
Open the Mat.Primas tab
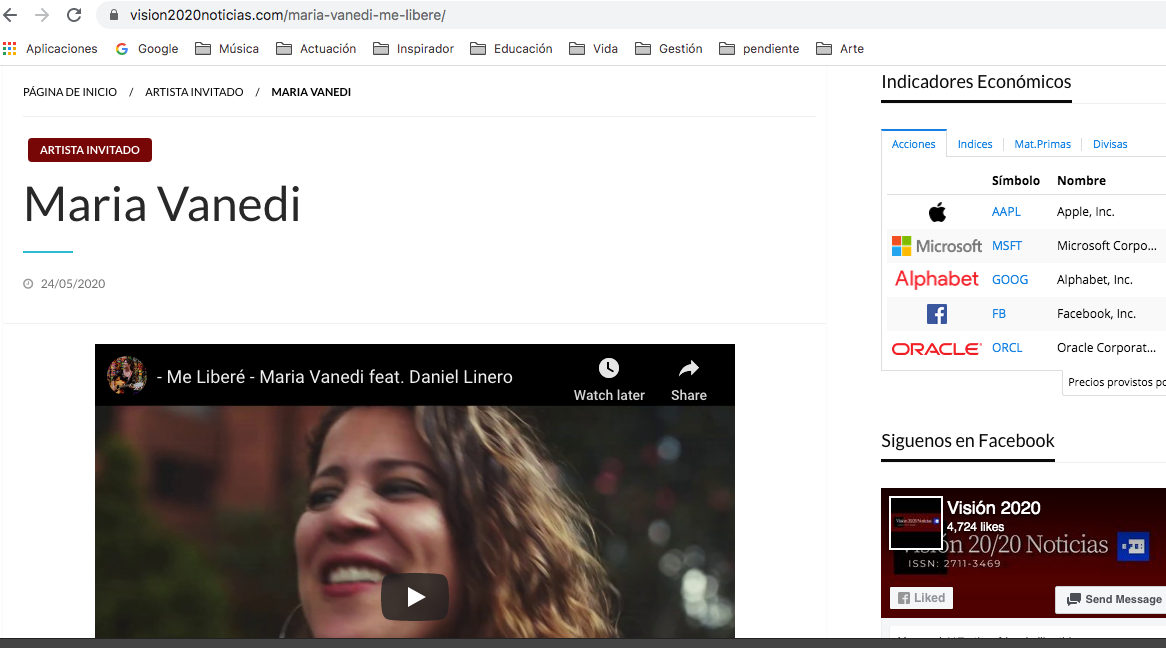pyautogui.click(x=1042, y=144)
